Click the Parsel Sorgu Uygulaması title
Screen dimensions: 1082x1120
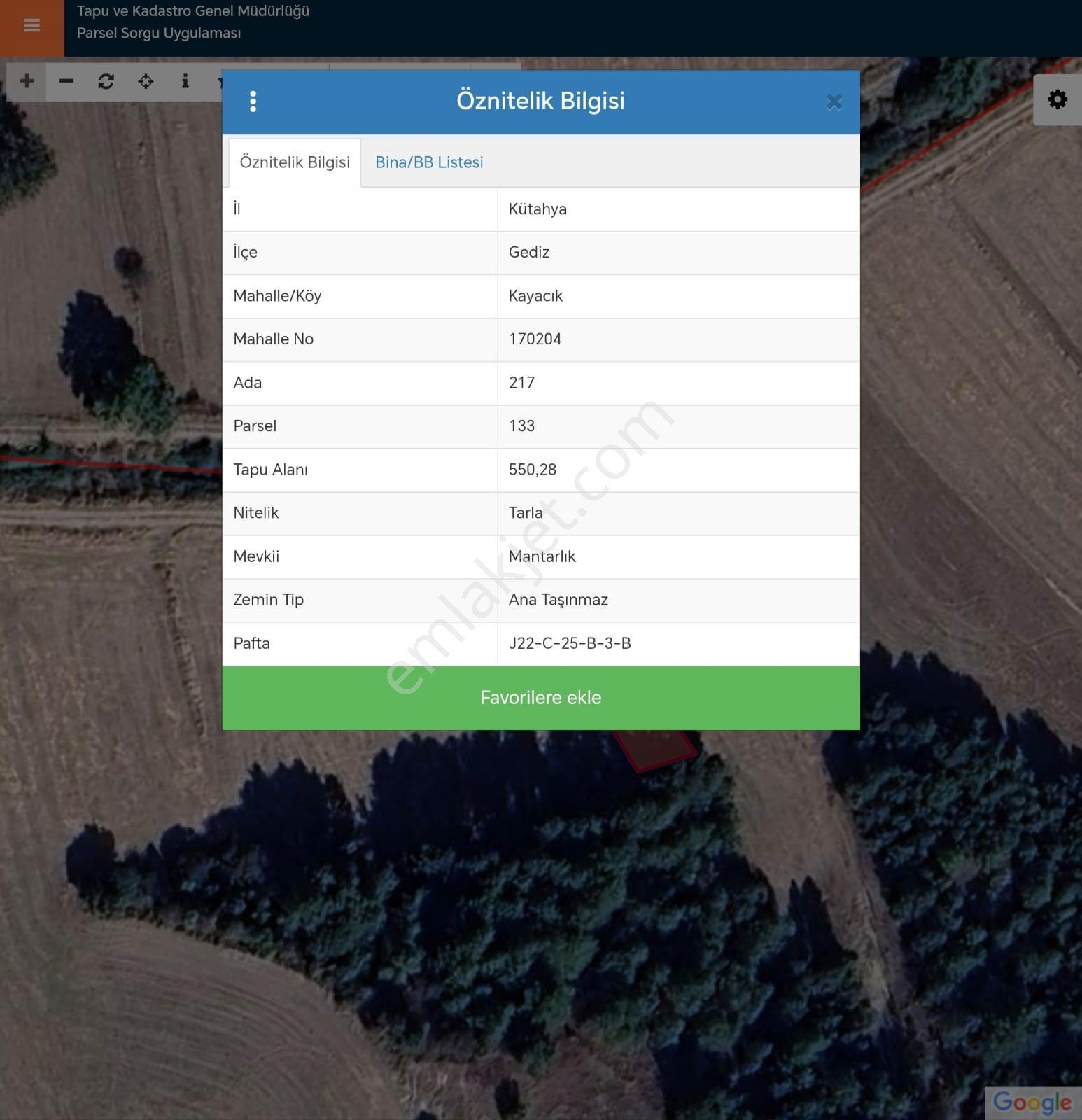click(159, 34)
